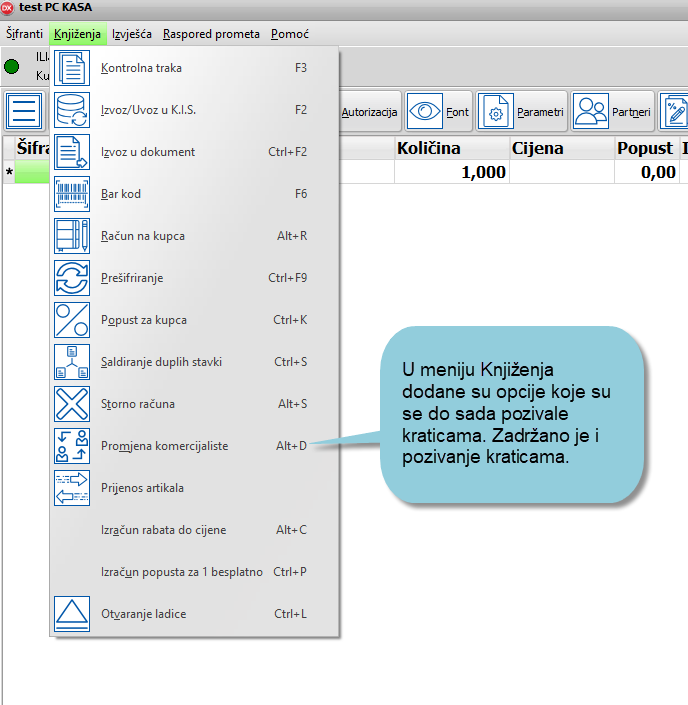Open the Šifranti menu

pos(25,34)
